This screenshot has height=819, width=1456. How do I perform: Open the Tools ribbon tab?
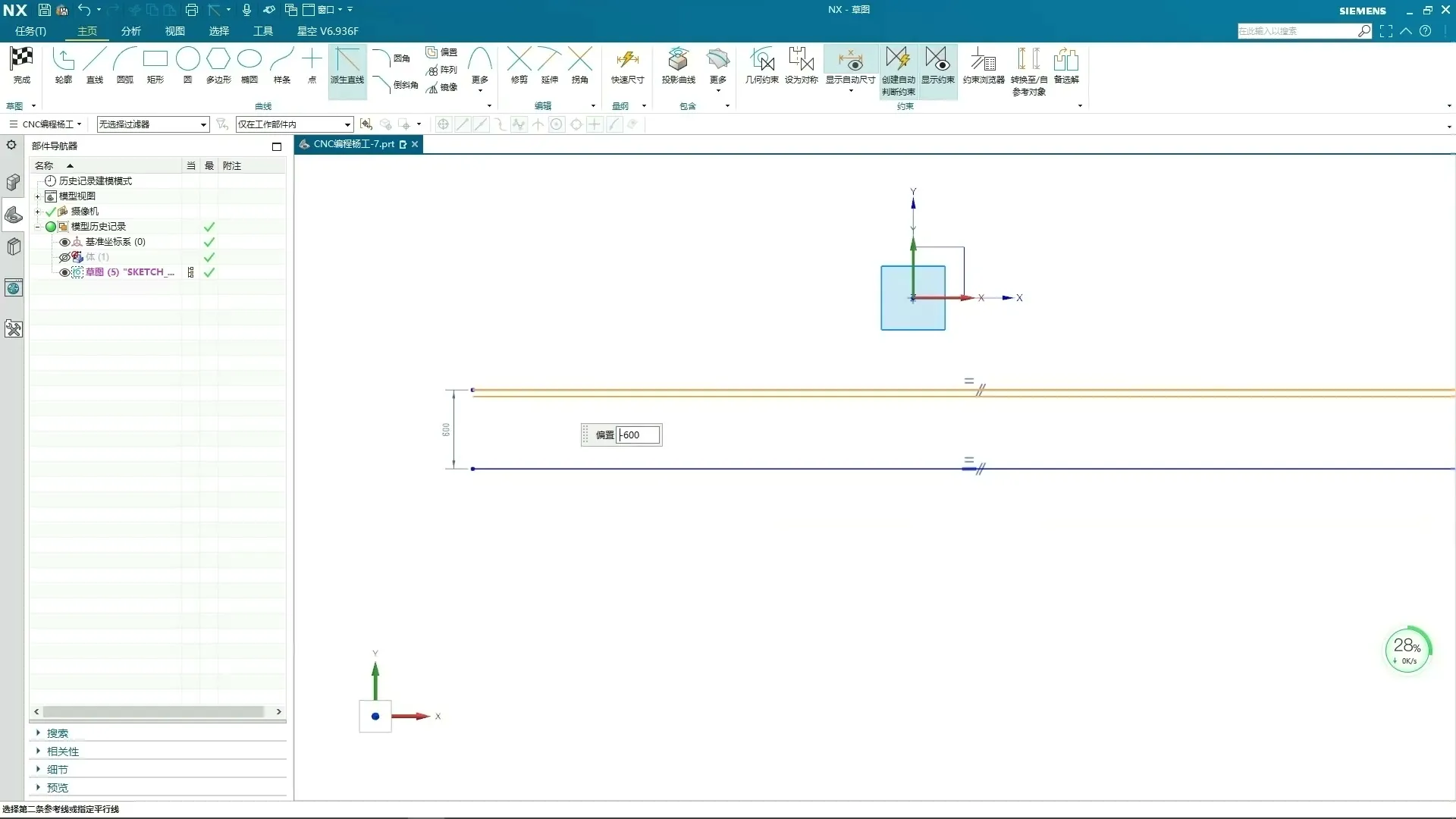(x=263, y=31)
